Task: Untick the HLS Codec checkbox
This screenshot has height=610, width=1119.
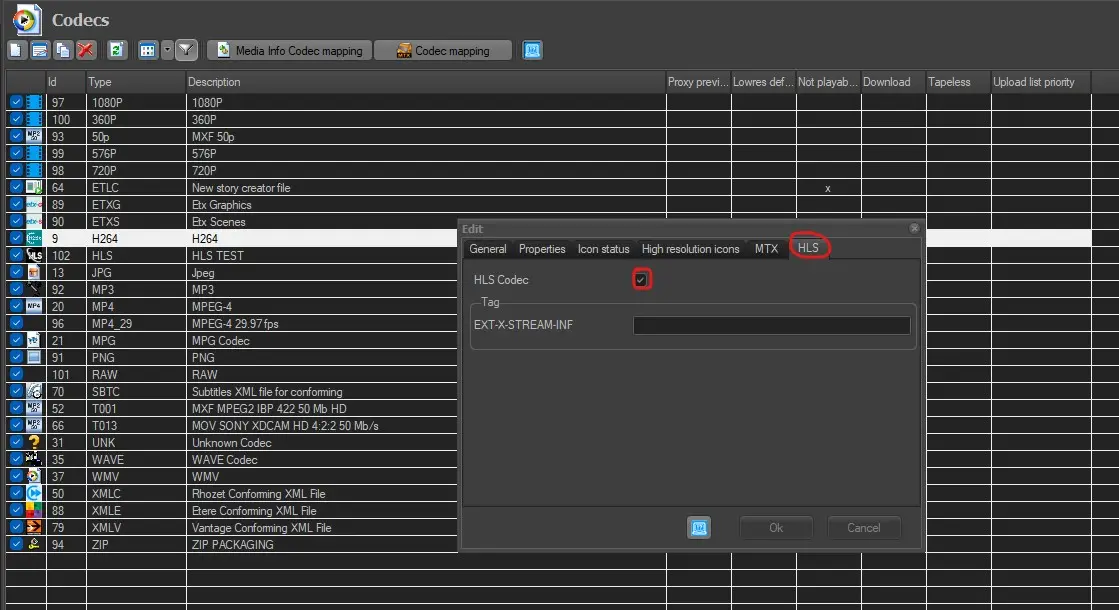Action: click(641, 280)
